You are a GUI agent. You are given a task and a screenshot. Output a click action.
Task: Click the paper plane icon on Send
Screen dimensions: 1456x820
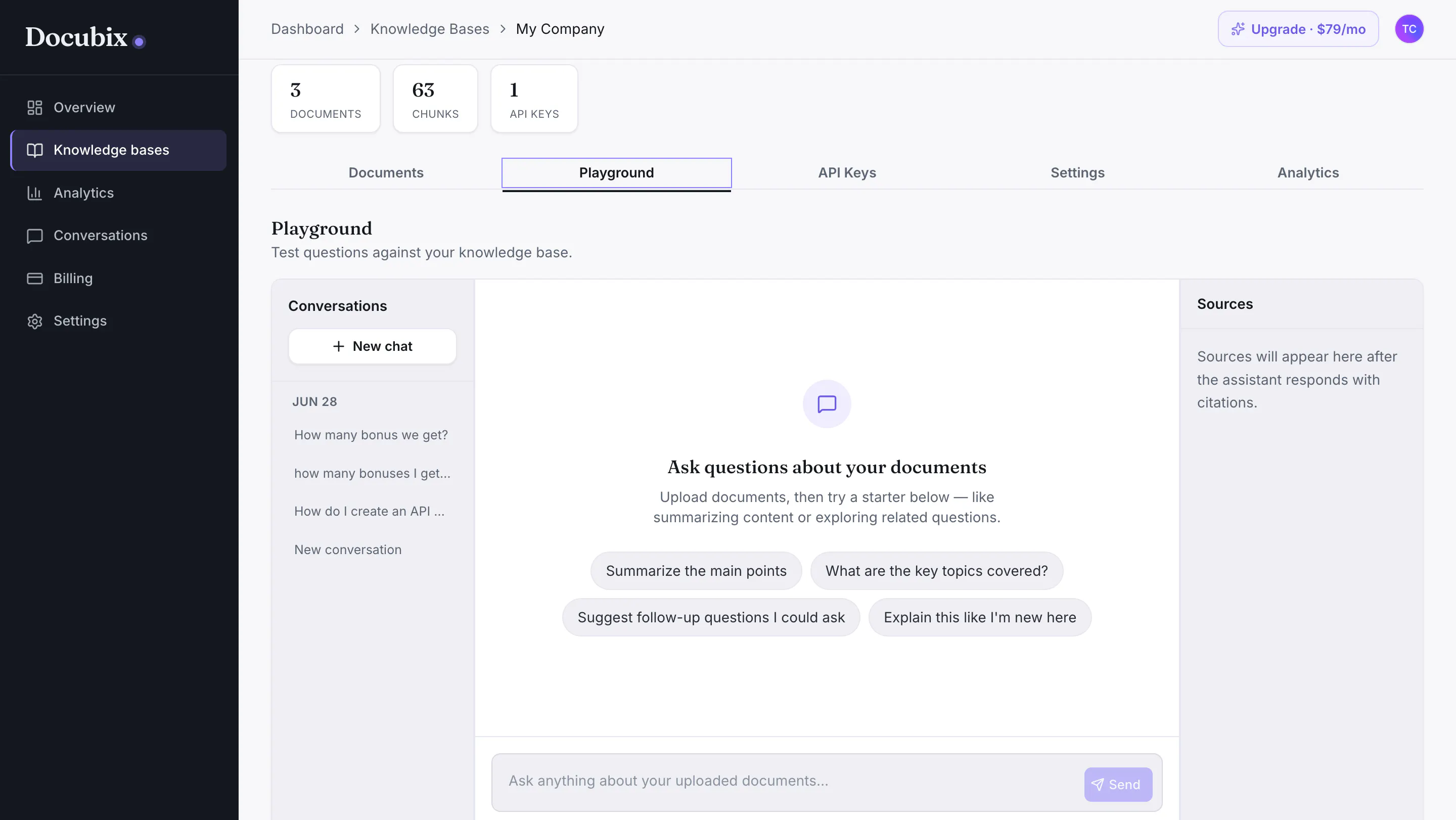[x=1097, y=785]
